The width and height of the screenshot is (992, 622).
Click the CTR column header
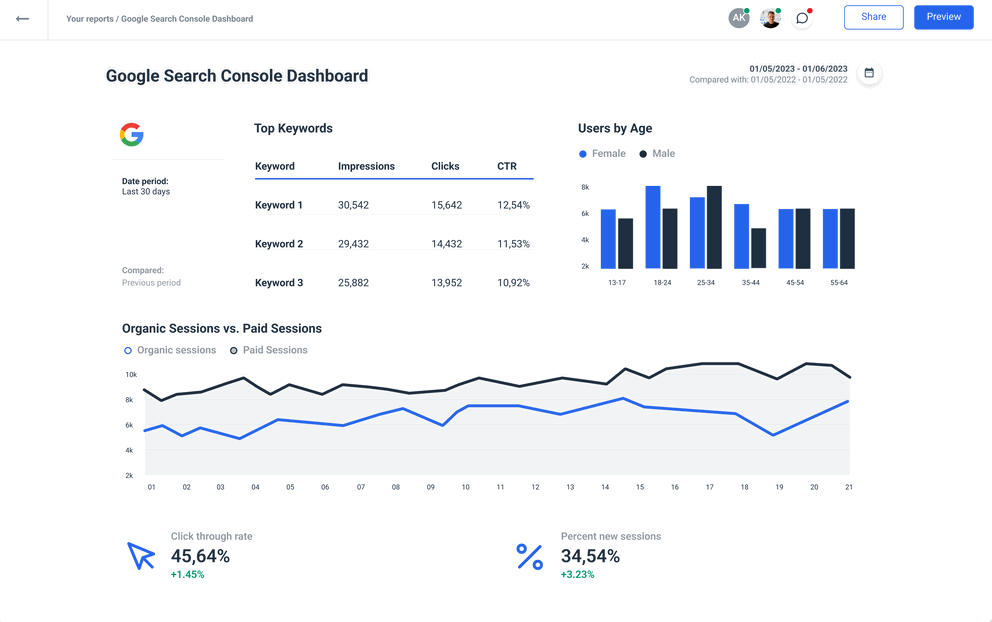[x=506, y=166]
